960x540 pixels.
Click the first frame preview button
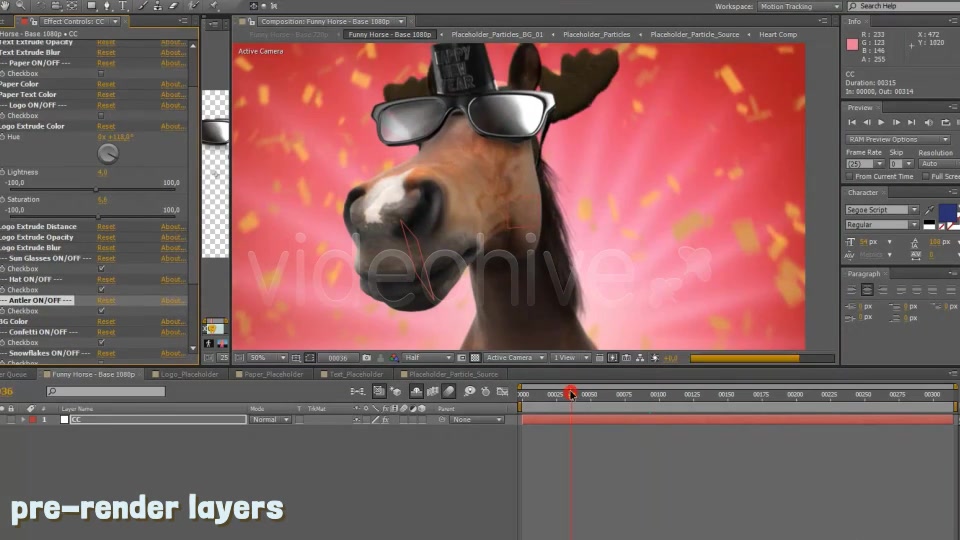point(852,122)
